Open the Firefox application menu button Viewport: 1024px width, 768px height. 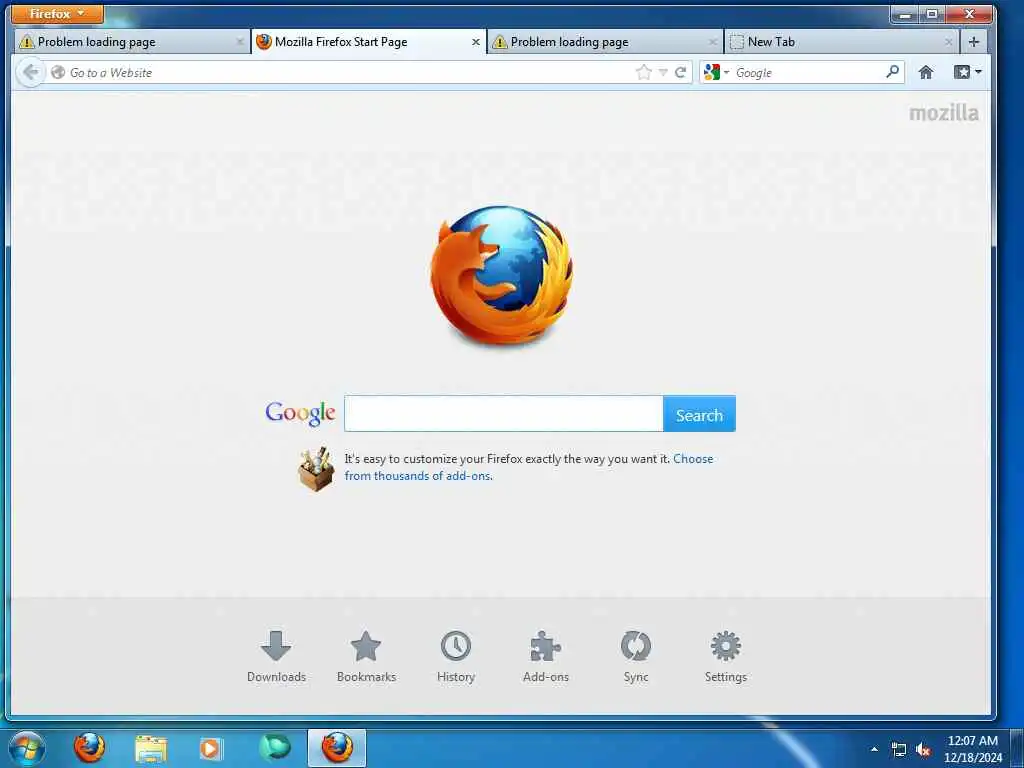57,13
